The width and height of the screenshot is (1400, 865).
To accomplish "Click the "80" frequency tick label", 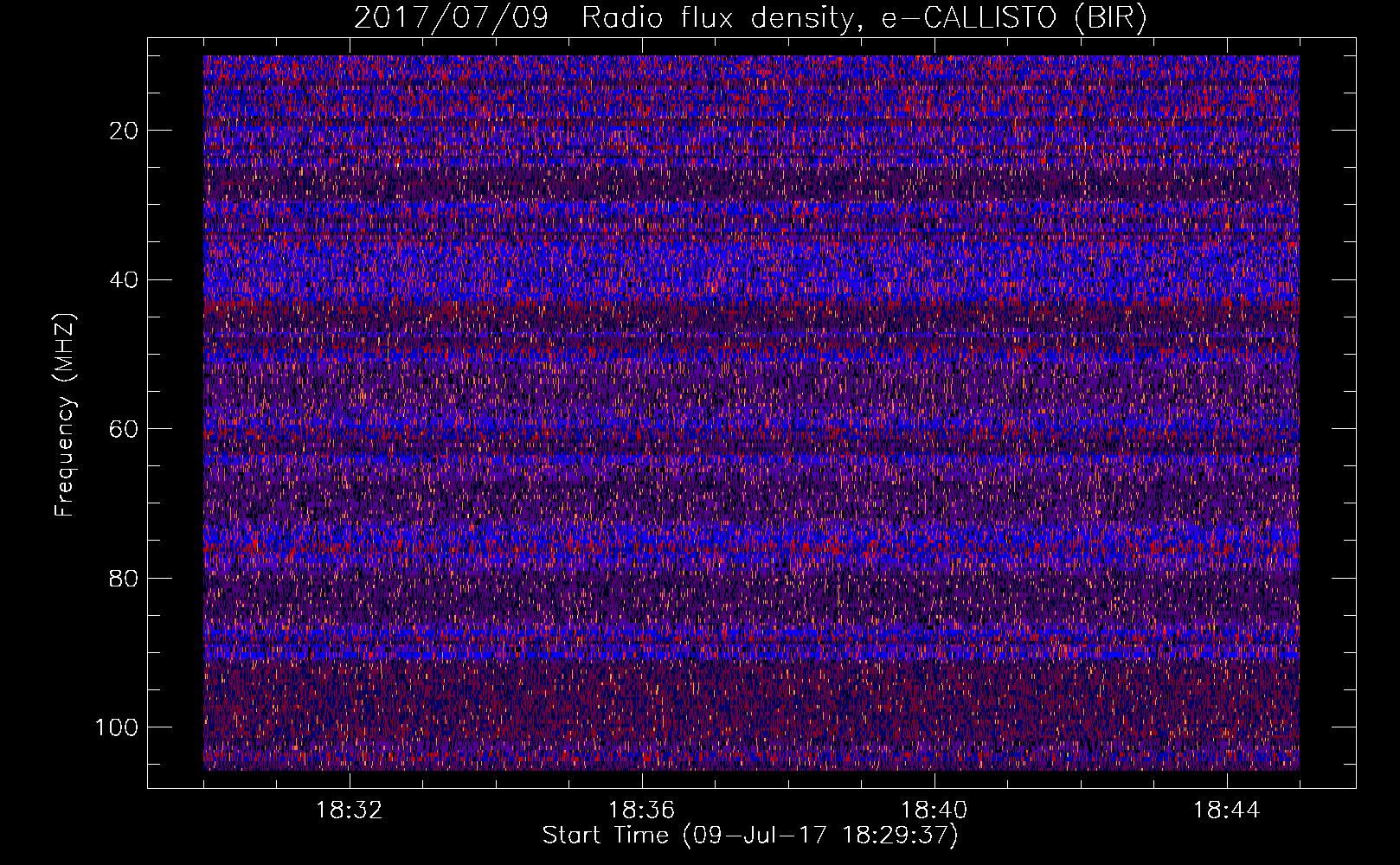I will click(125, 578).
